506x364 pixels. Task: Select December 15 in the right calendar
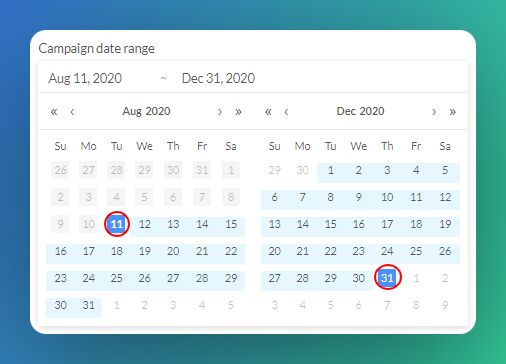click(x=330, y=224)
